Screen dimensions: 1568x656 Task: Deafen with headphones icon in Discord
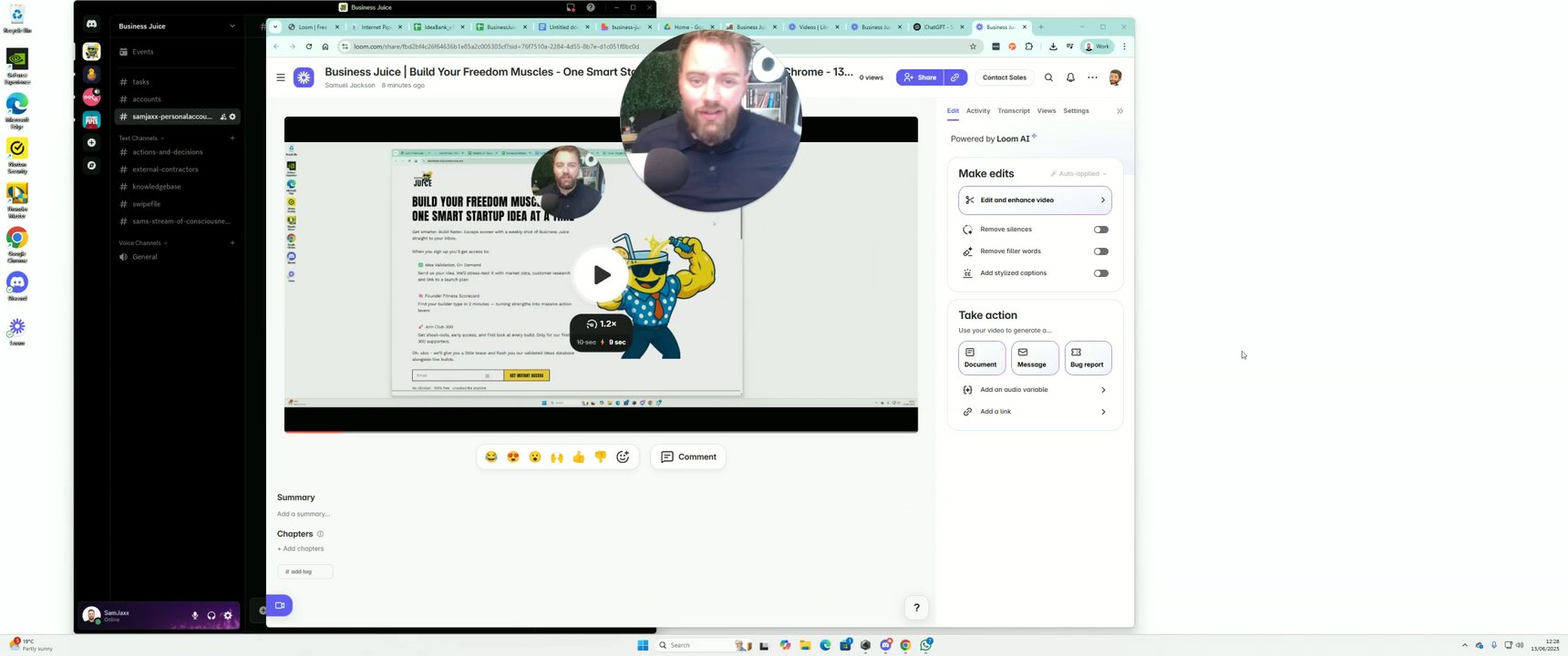click(x=211, y=616)
